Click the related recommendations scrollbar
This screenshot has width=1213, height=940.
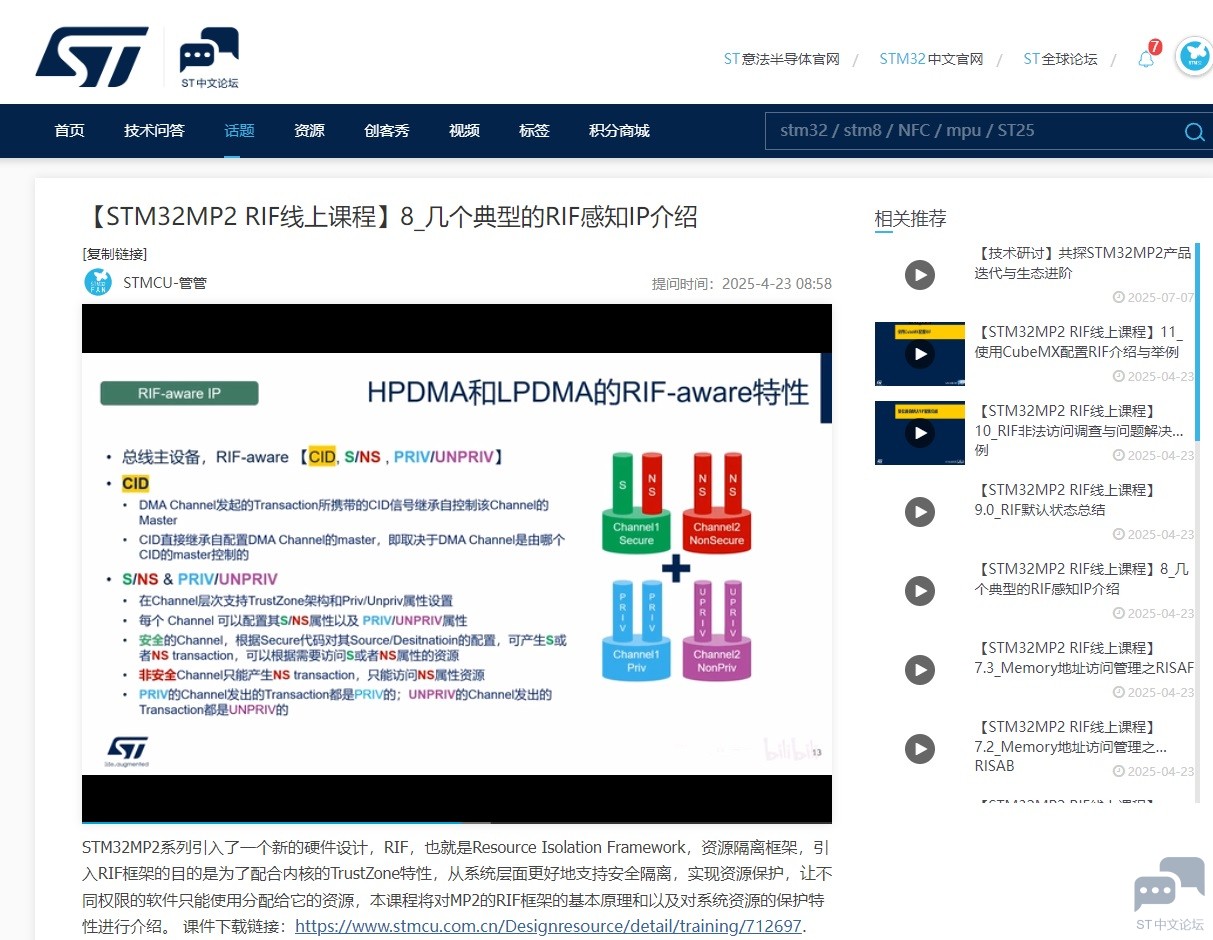coord(1197,340)
